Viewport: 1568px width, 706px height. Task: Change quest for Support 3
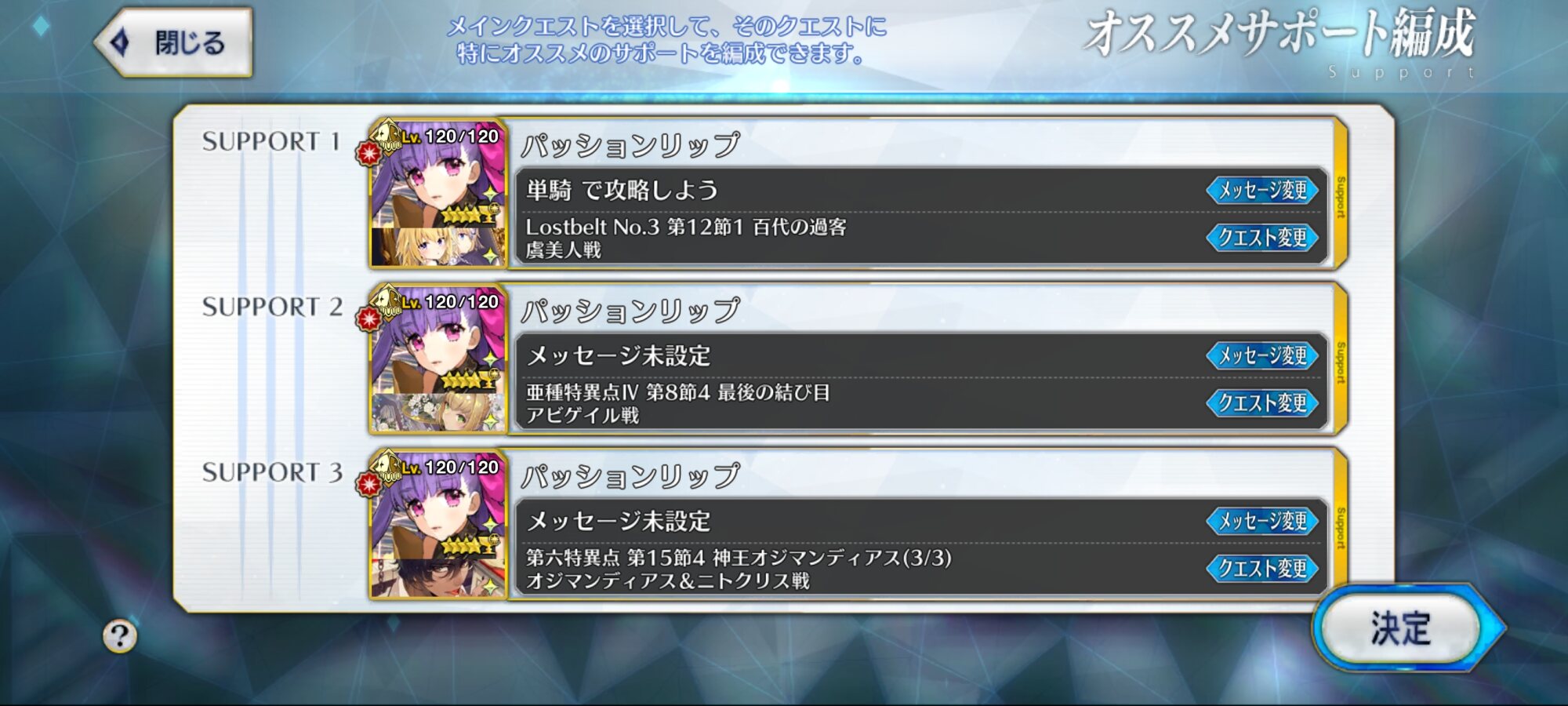pos(1262,569)
